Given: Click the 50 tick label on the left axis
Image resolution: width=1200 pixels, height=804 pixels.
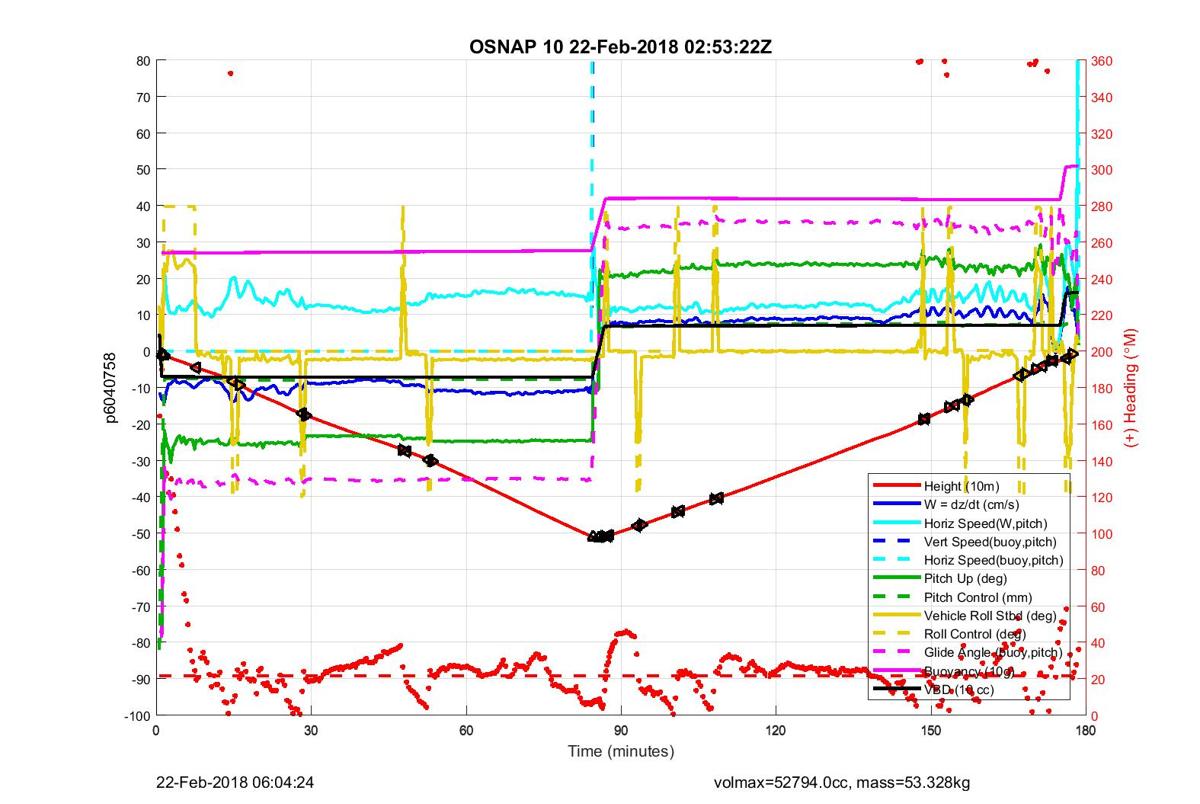Looking at the screenshot, I should [142, 170].
